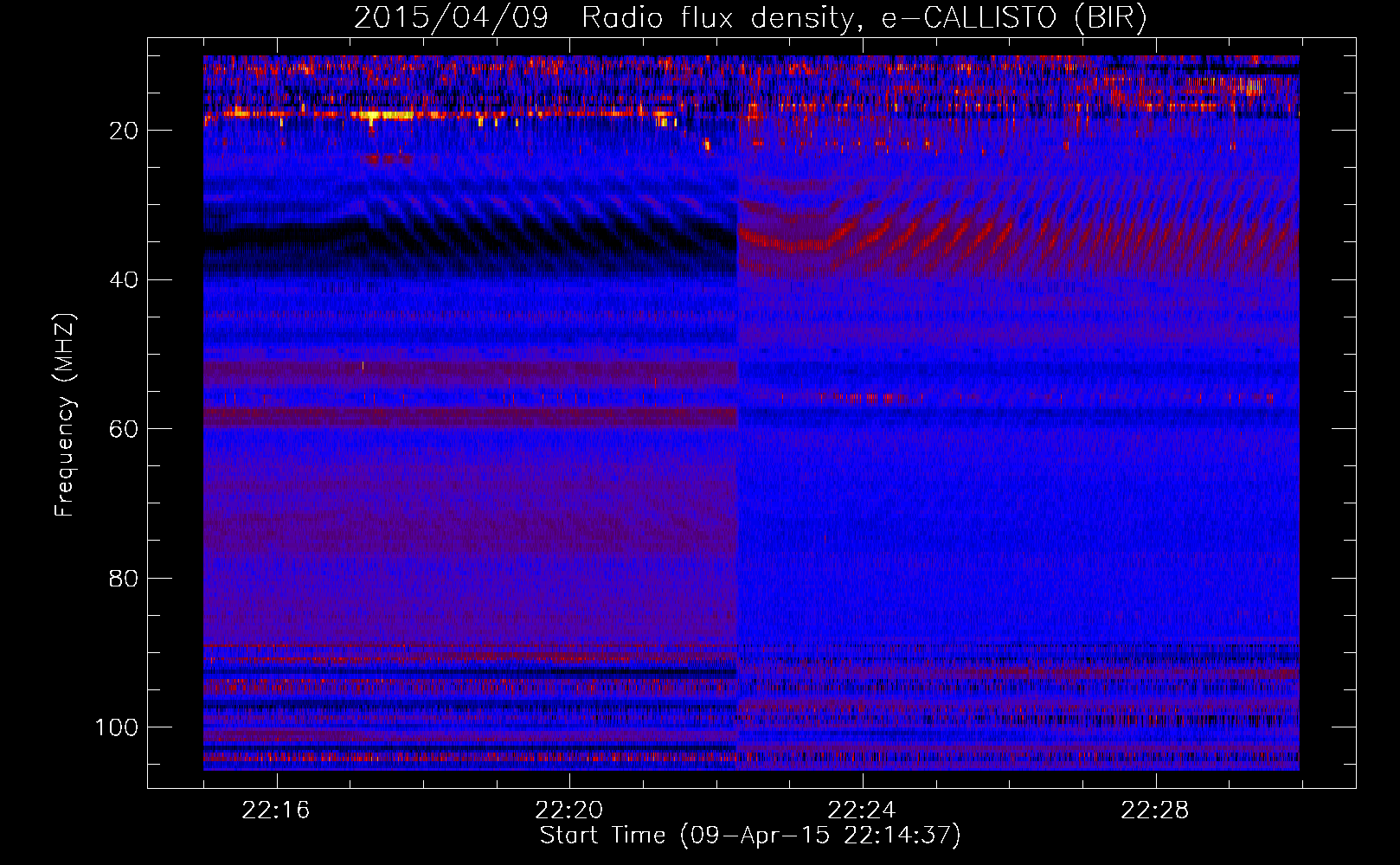Click the frequency tick label '100'
1400x865 pixels.
click(x=117, y=727)
